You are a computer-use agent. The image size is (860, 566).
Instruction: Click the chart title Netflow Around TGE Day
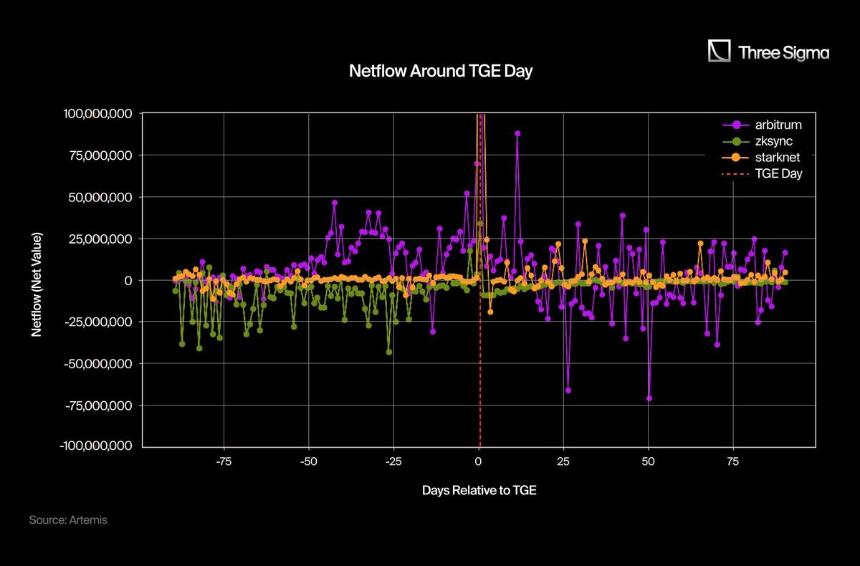tap(441, 71)
